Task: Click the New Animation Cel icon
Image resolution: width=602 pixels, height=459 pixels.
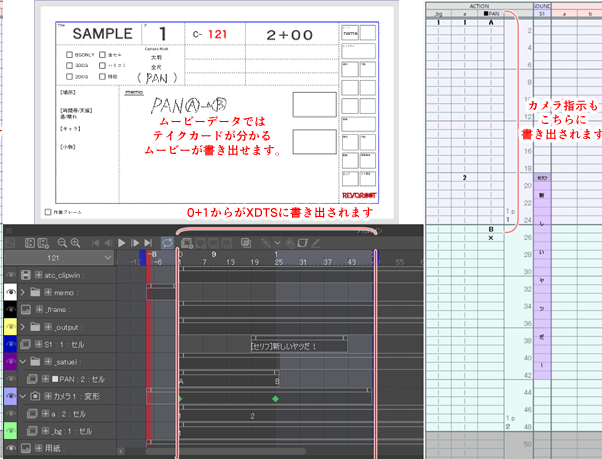Action: [187, 243]
